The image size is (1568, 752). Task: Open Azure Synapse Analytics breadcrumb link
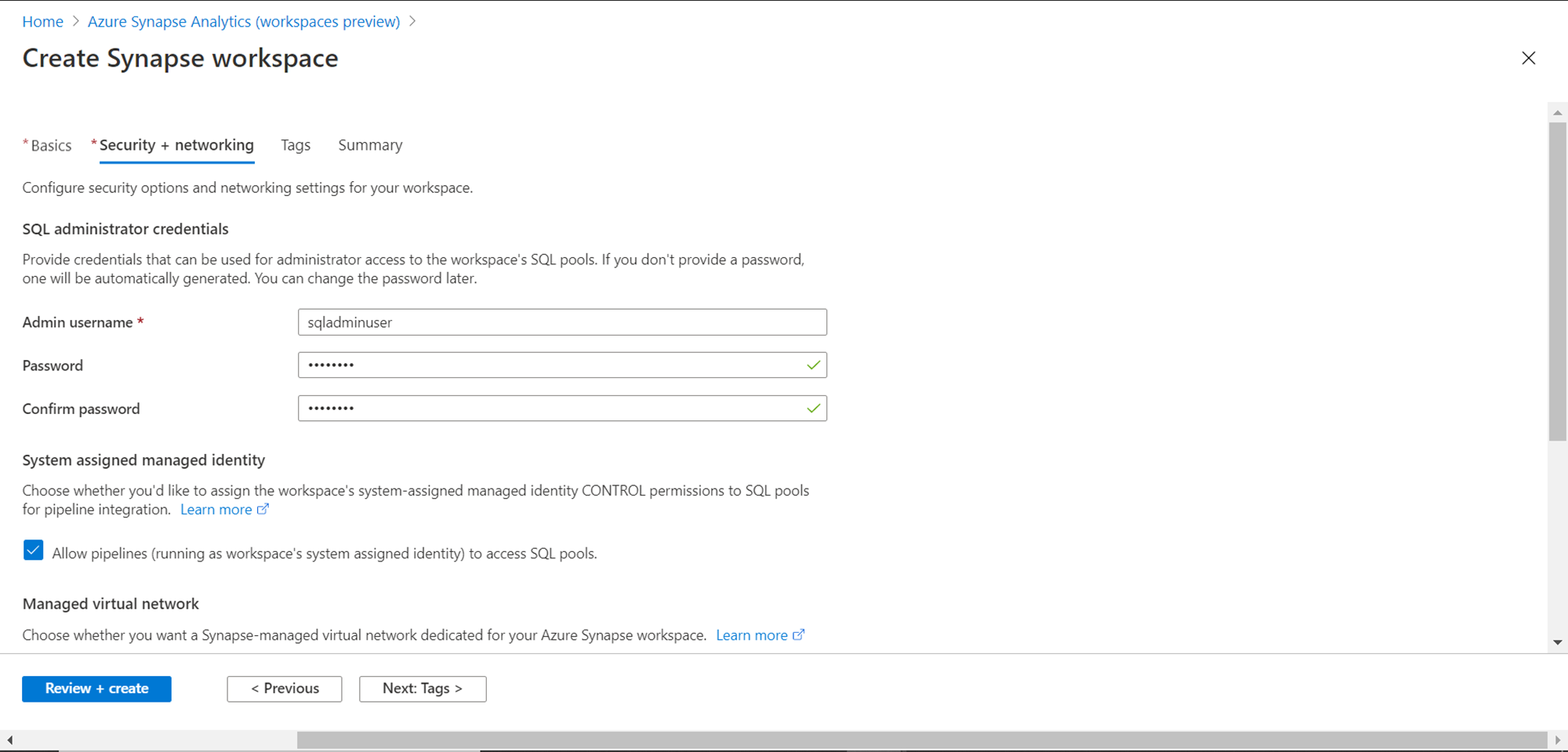pyautogui.click(x=243, y=22)
